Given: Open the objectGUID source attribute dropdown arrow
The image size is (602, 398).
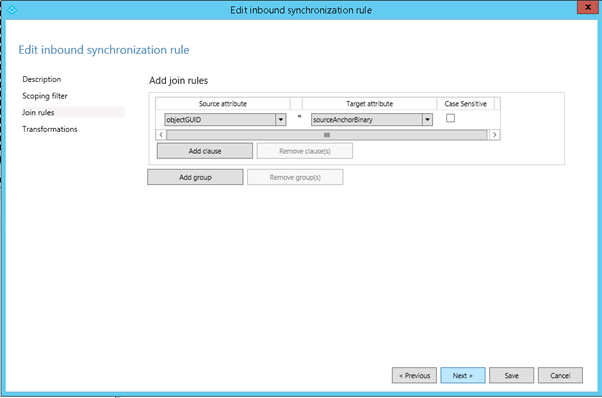Looking at the screenshot, I should [x=281, y=120].
